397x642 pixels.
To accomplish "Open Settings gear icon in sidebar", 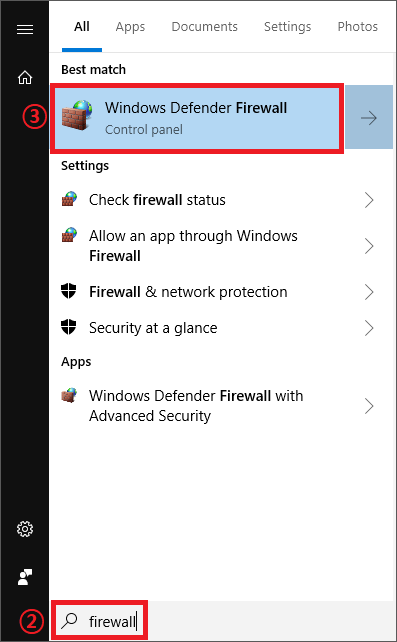I will [25, 529].
